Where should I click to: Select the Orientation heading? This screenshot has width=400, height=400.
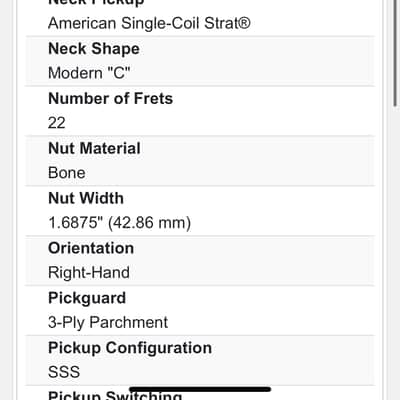click(x=91, y=248)
